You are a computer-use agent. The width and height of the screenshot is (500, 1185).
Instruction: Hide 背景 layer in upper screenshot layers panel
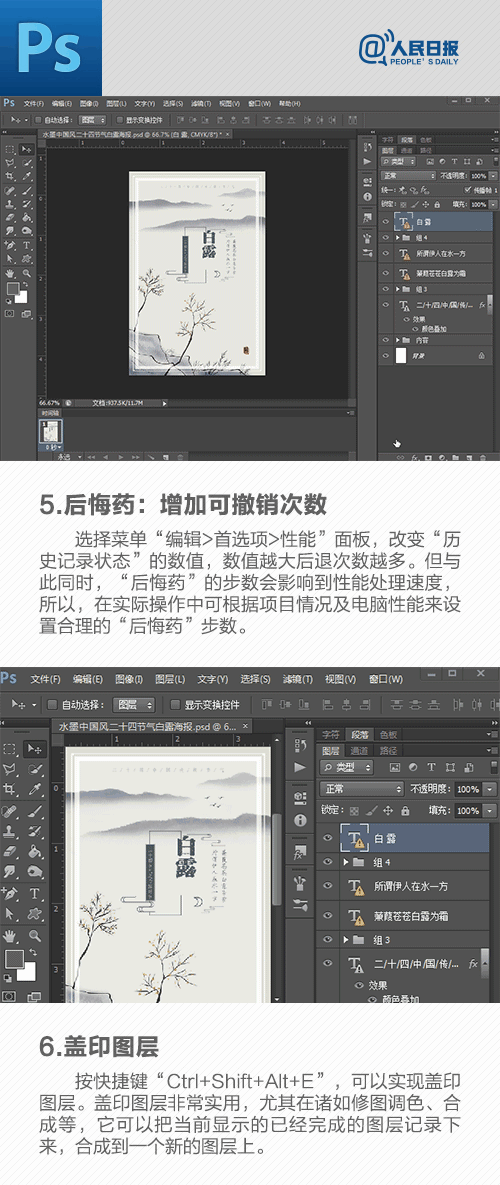coord(385,354)
